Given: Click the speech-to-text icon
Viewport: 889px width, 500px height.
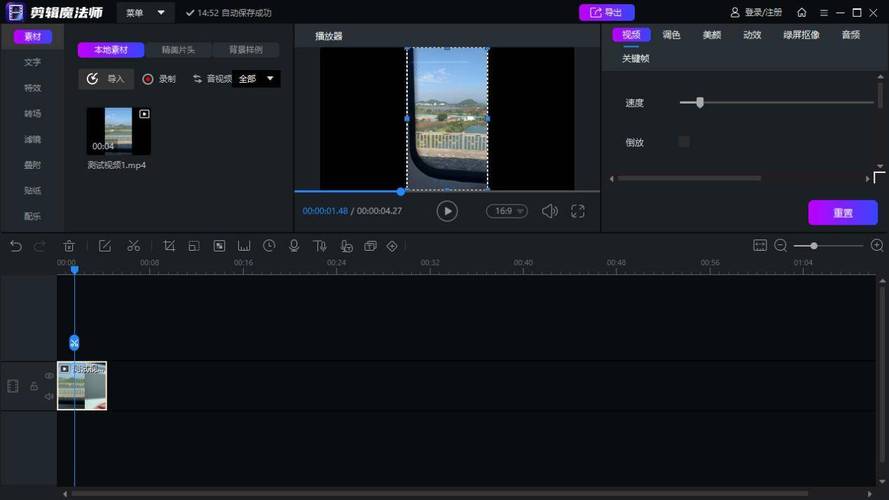Looking at the screenshot, I should [346, 246].
